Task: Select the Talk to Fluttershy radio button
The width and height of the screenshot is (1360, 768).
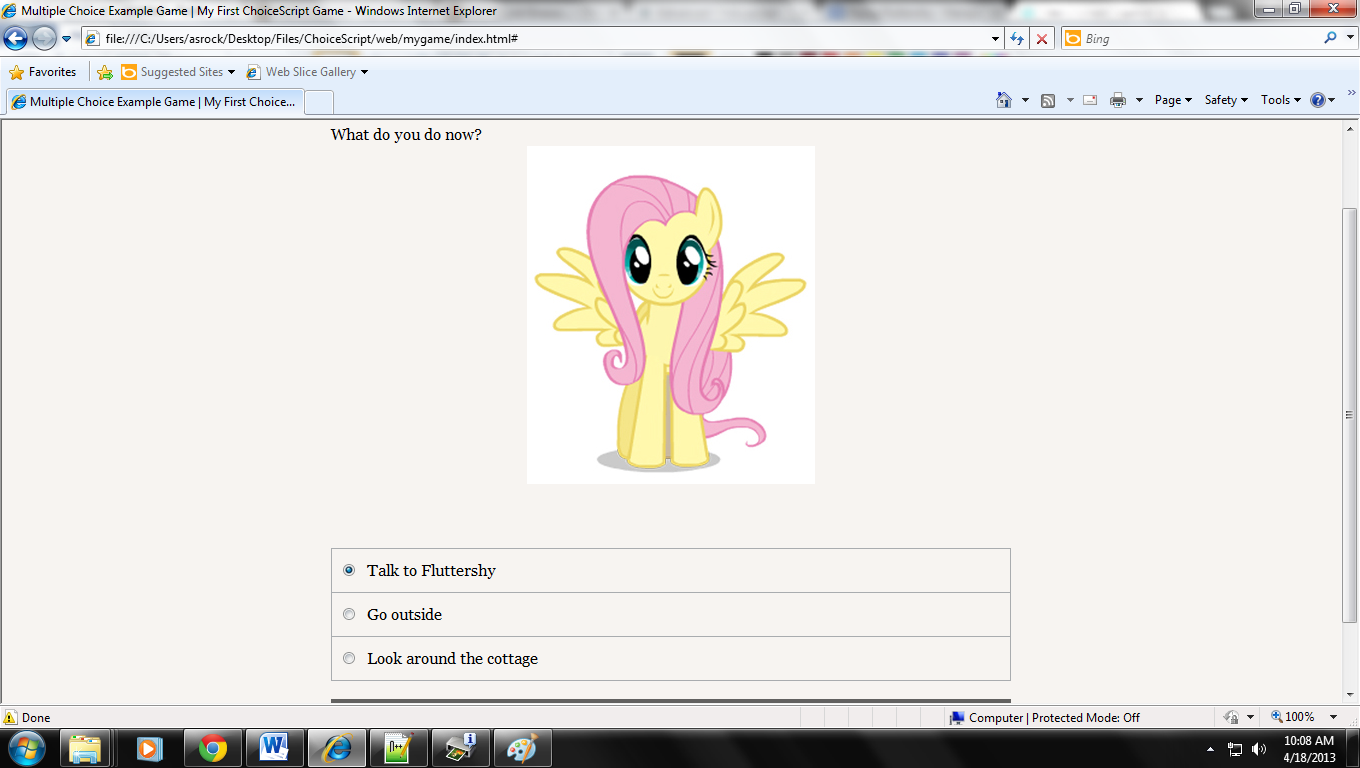Action: point(349,570)
